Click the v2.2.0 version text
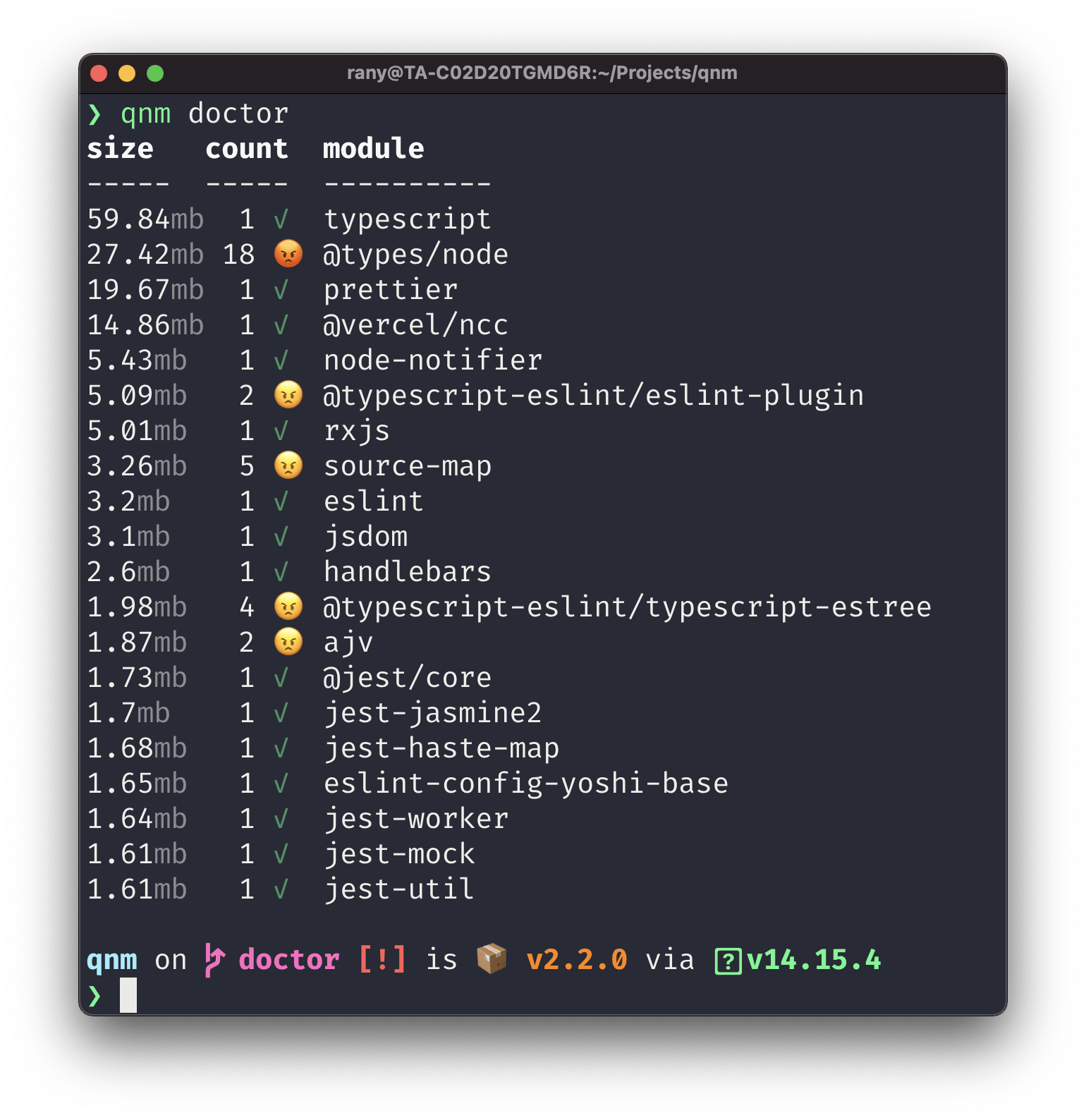The image size is (1086, 1120). point(577,960)
